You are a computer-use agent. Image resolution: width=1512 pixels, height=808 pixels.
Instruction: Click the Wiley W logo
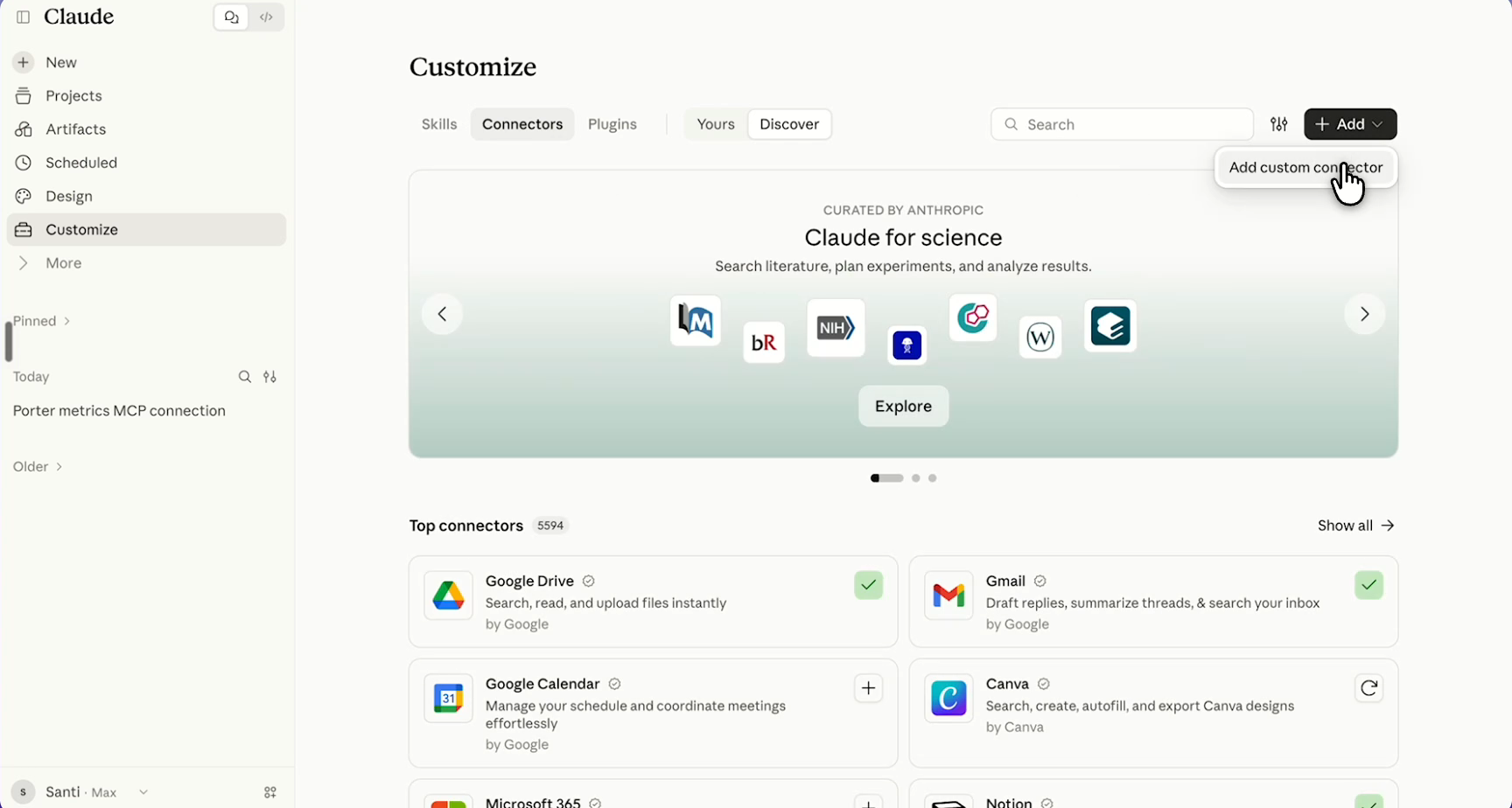1040,337
